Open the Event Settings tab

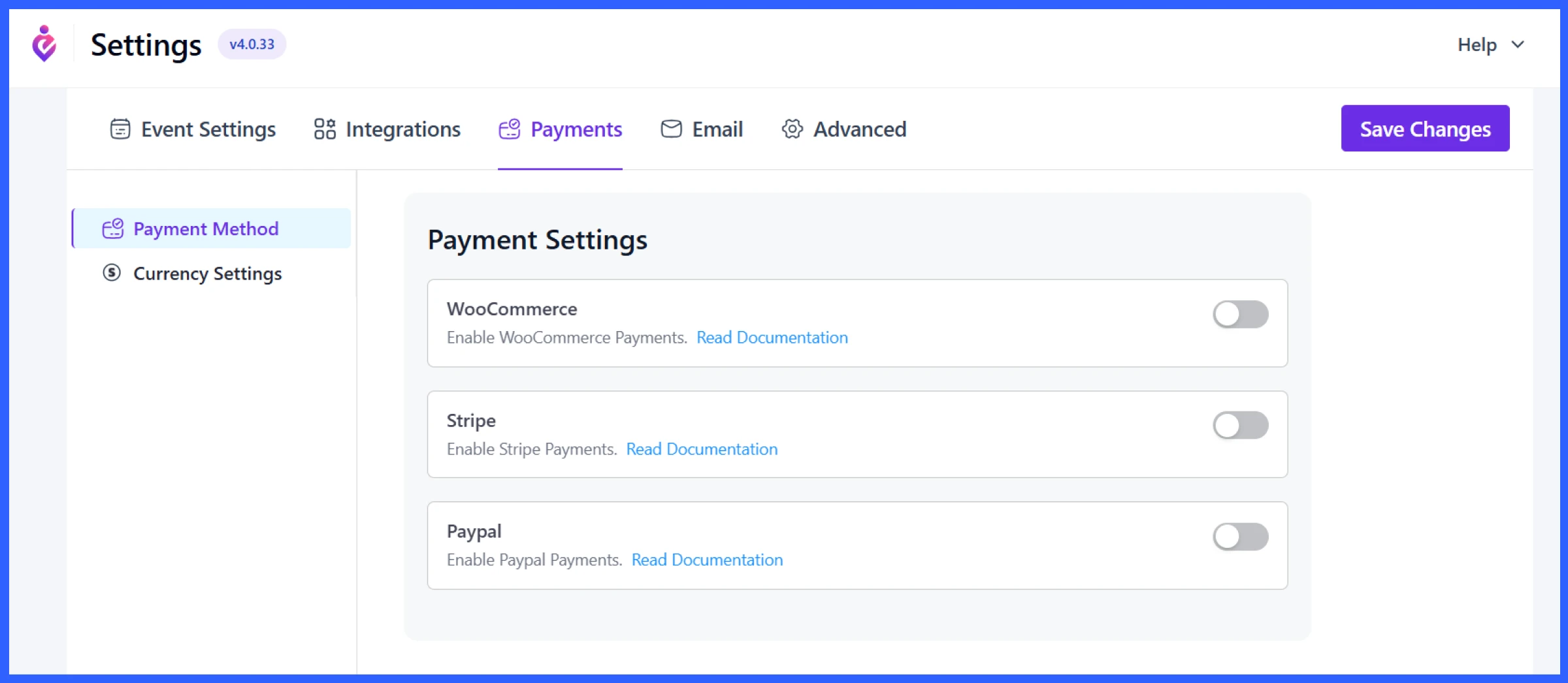click(193, 129)
